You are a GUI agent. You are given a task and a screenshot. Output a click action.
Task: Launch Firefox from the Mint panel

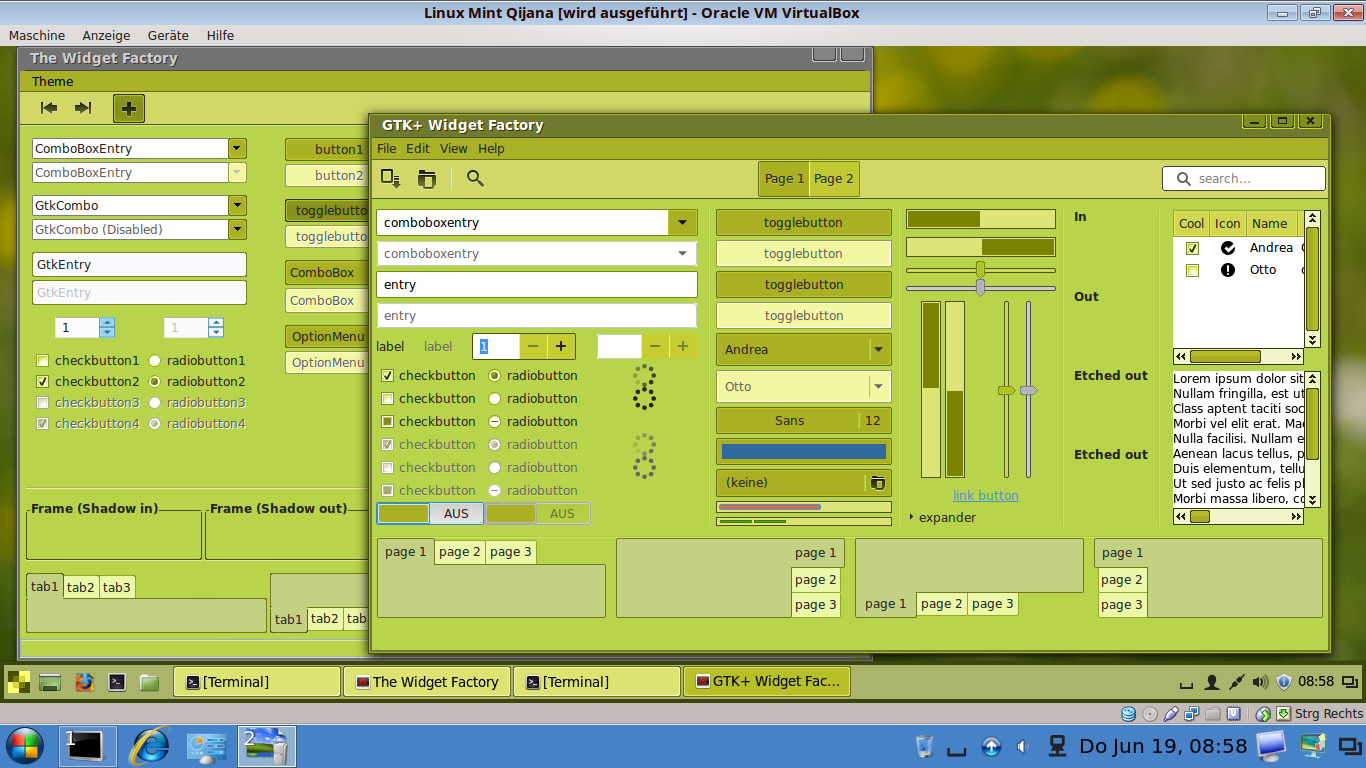tap(84, 682)
